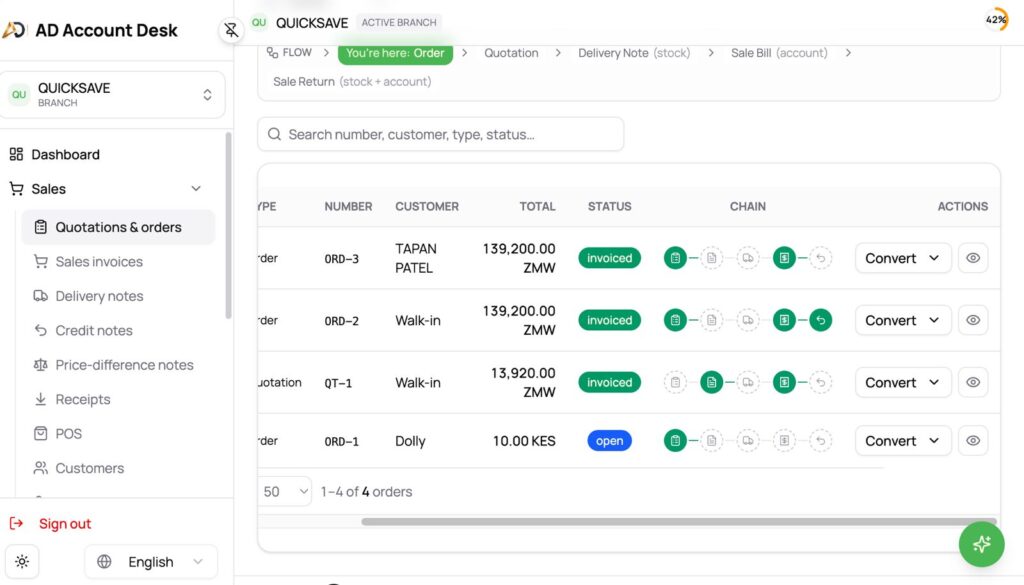Open the QUICKSAVE branch switcher
The image size is (1024, 585).
113,95
